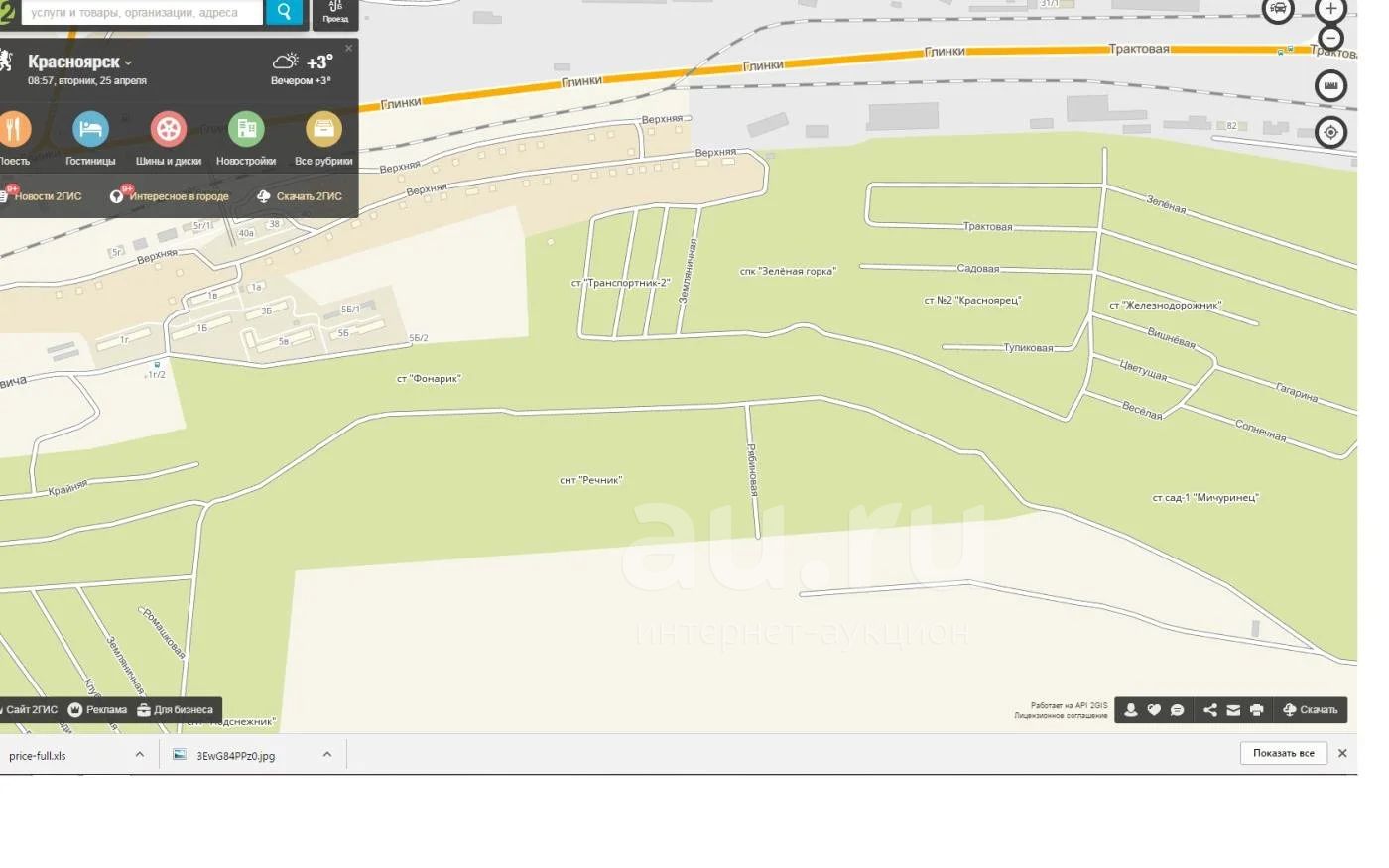The image size is (1389, 868).
Task: Click Показать все downloads button
Action: tap(1284, 753)
